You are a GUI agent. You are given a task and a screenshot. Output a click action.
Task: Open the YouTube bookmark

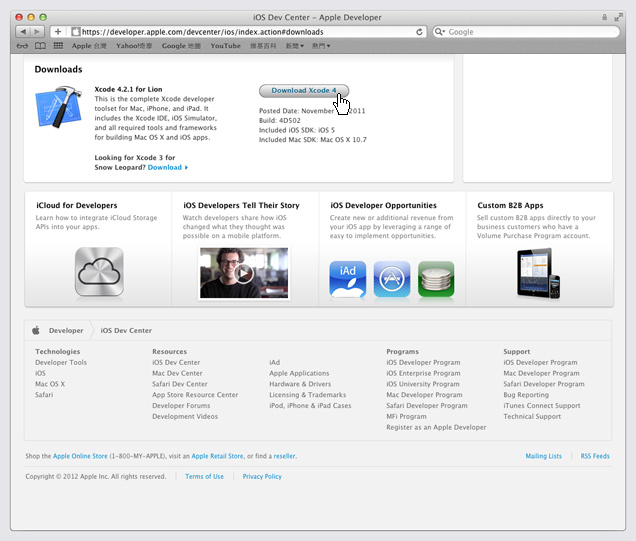[x=226, y=46]
